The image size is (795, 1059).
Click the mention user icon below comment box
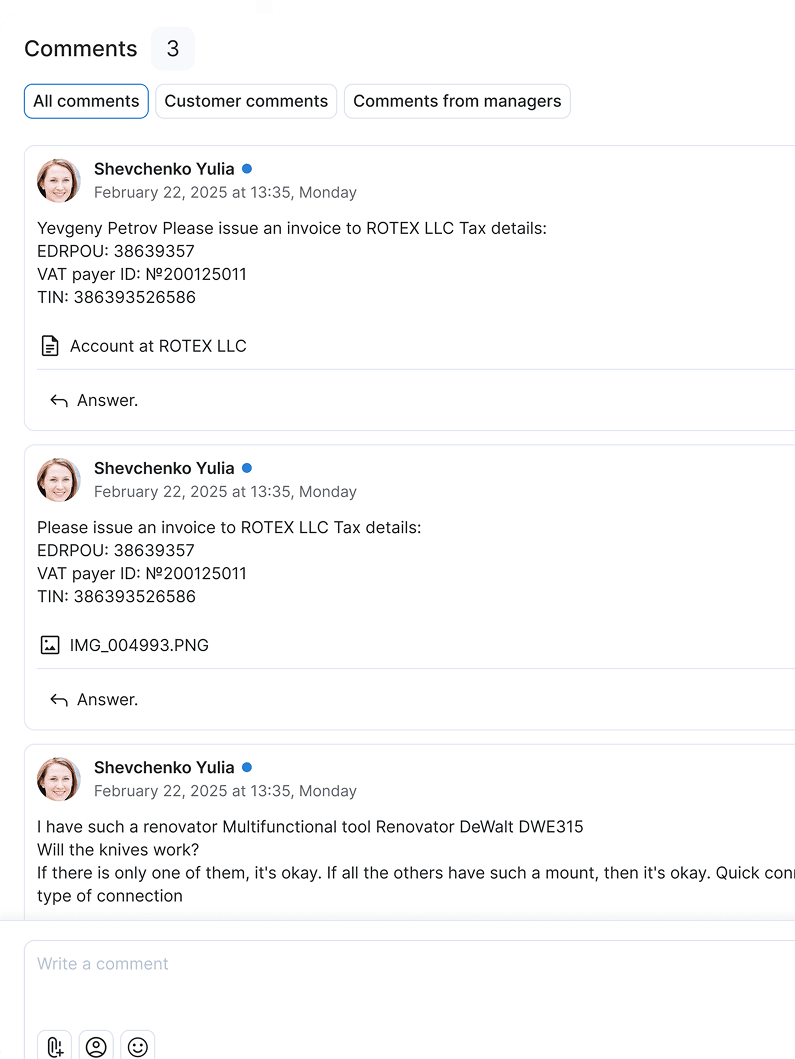pyautogui.click(x=96, y=1046)
